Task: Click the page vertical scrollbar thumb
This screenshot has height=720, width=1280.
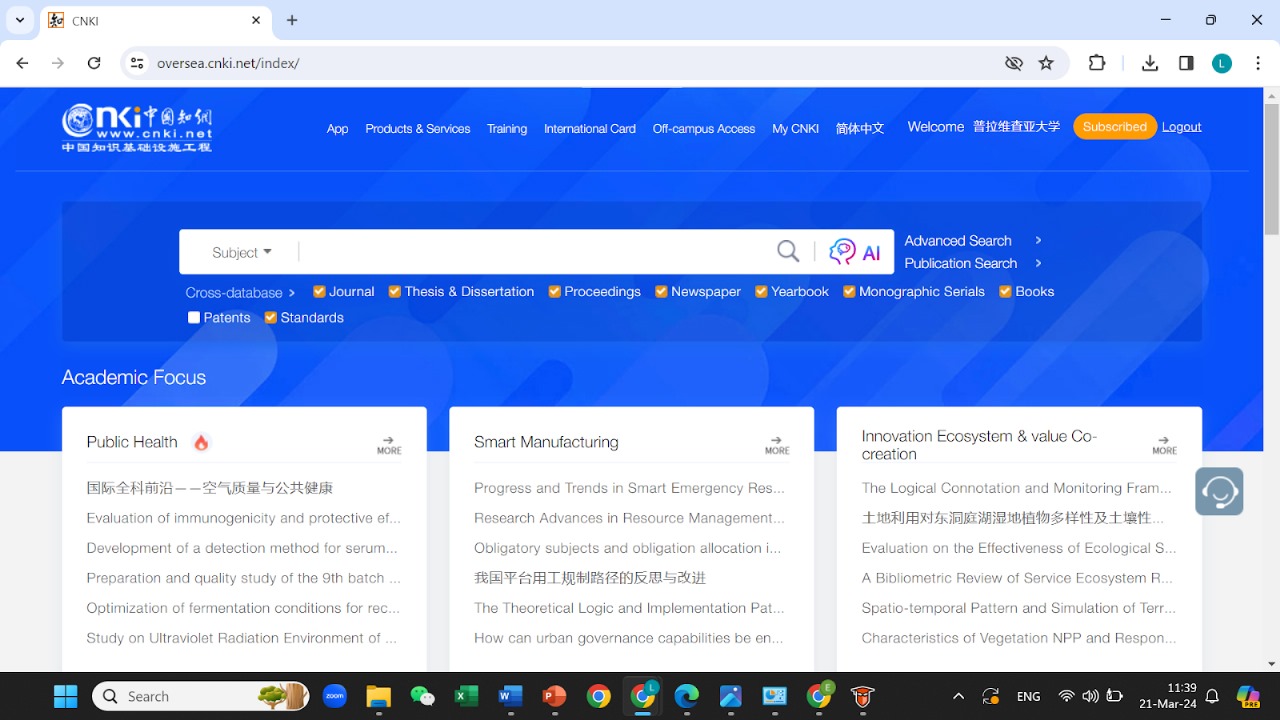Action: (x=1271, y=170)
